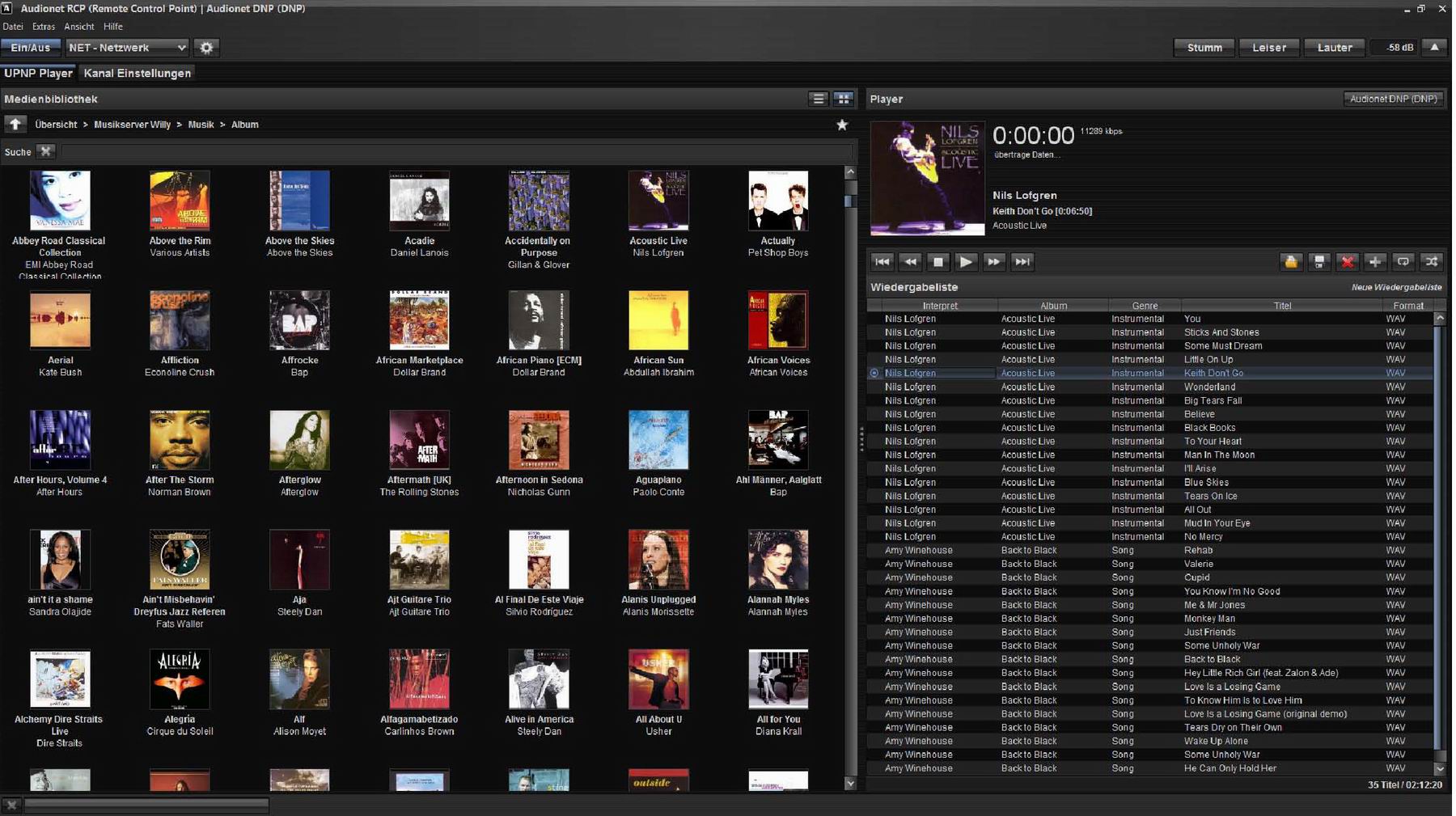The height and width of the screenshot is (816, 1456).
Task: Add a track with the plus icon
Action: pos(1375,261)
